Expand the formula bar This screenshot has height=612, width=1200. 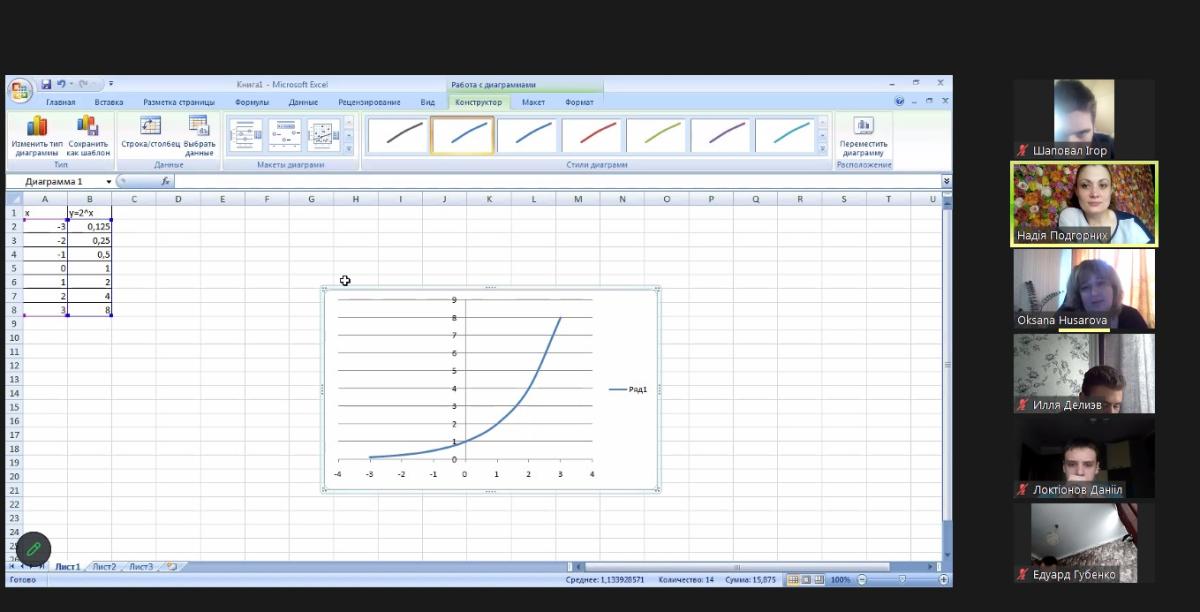pyautogui.click(x=946, y=182)
